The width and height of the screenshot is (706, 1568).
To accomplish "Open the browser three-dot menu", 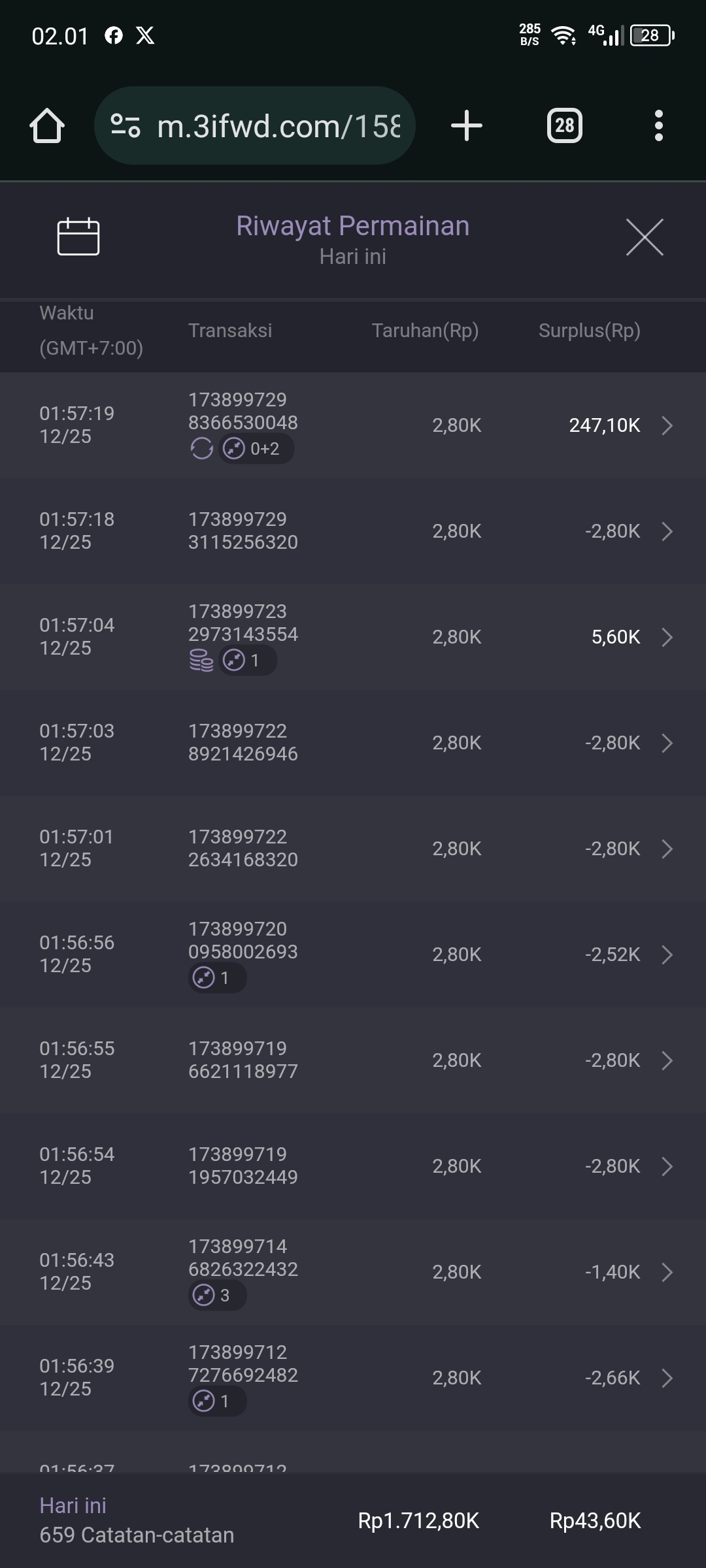I will [x=658, y=125].
